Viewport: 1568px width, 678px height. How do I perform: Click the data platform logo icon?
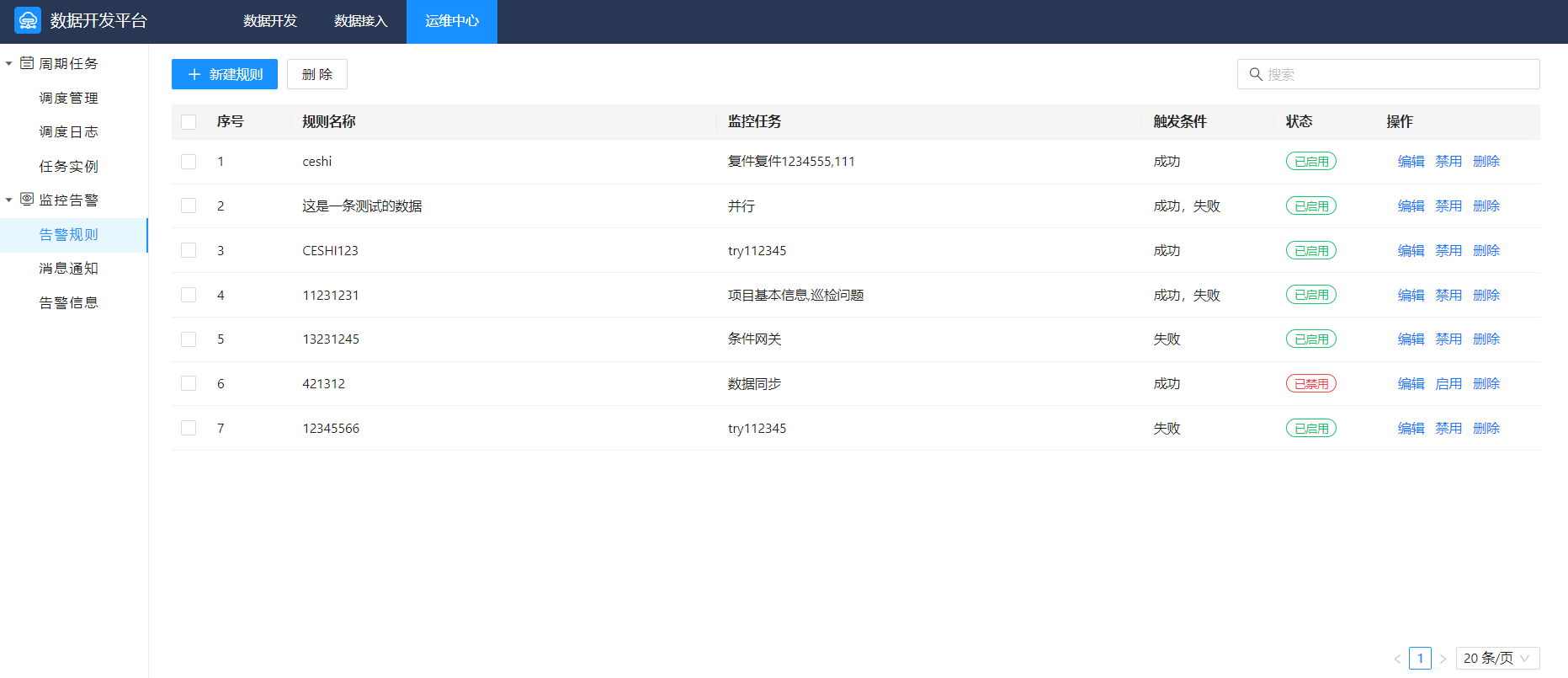(x=28, y=21)
